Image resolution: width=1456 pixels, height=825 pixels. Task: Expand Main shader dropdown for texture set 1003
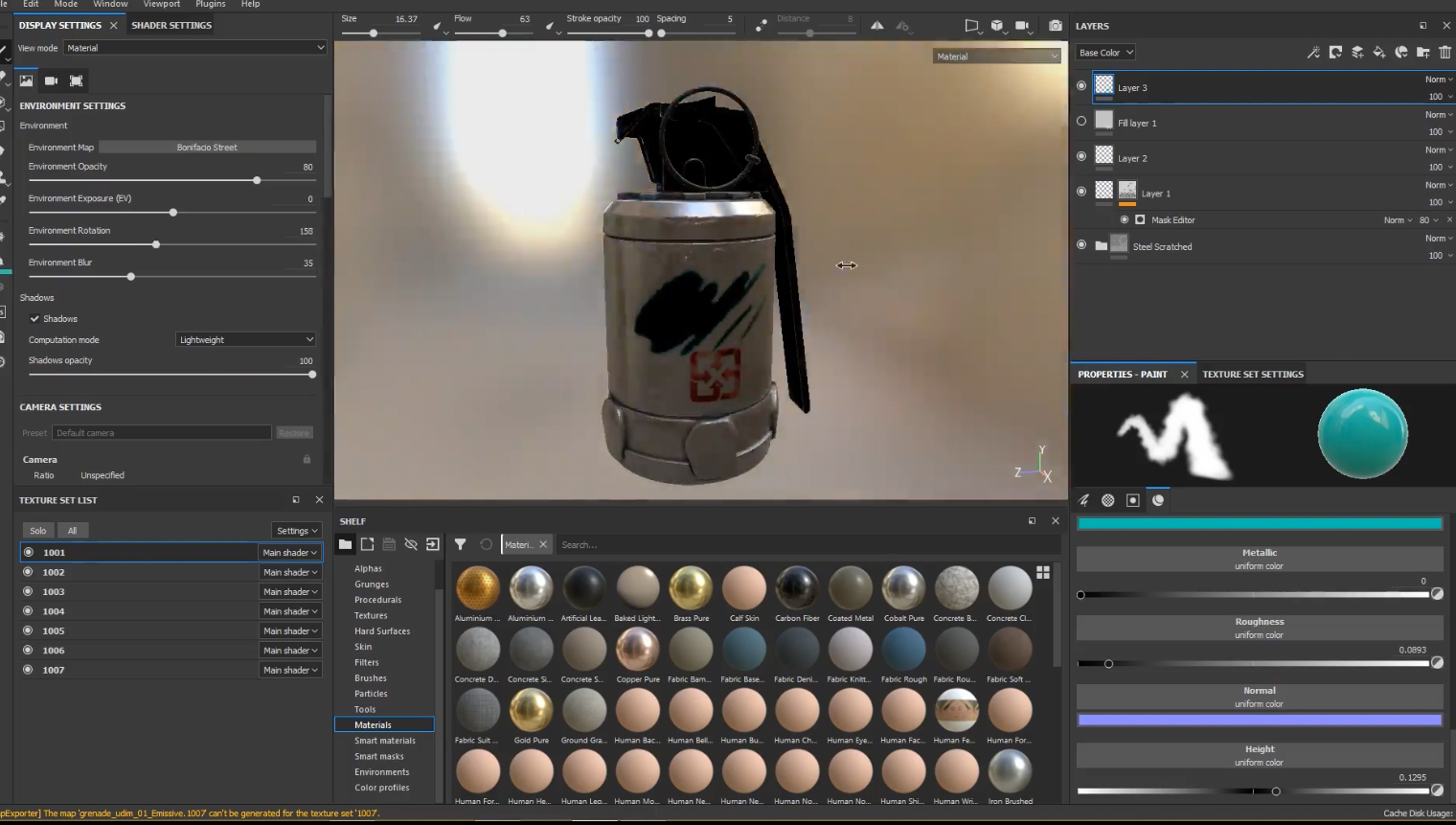(x=289, y=592)
